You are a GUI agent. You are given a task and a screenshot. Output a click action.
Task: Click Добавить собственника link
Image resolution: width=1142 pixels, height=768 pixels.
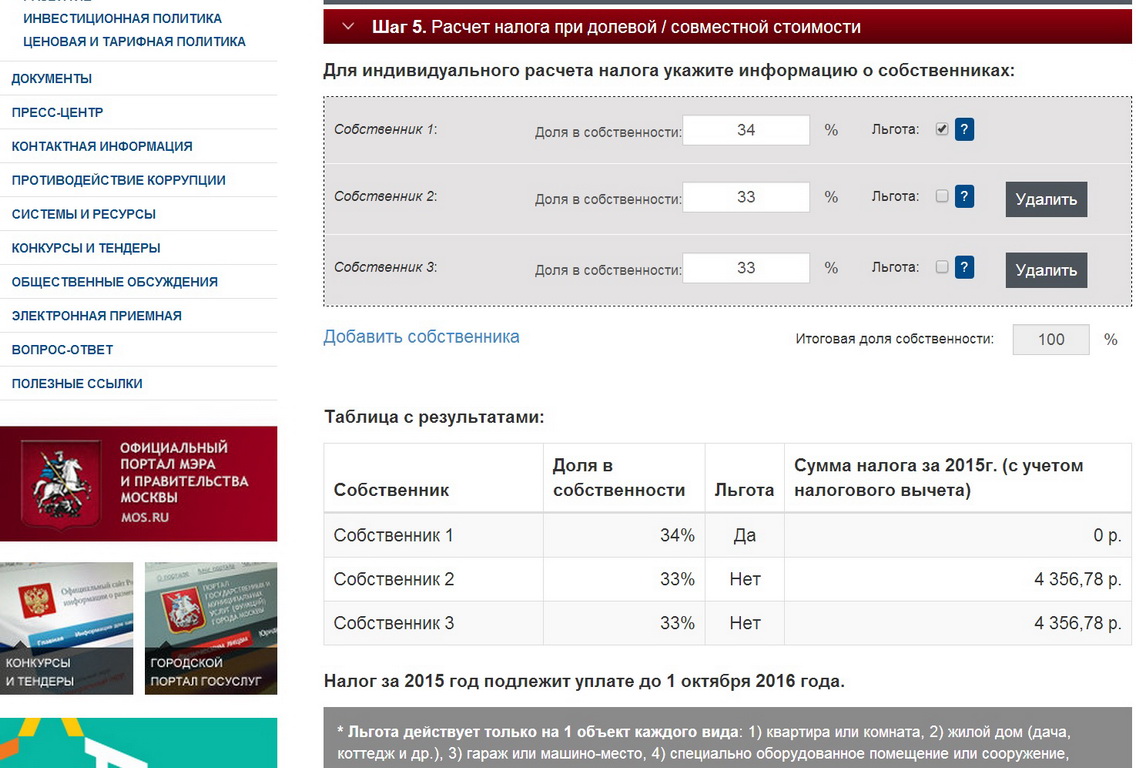[421, 337]
